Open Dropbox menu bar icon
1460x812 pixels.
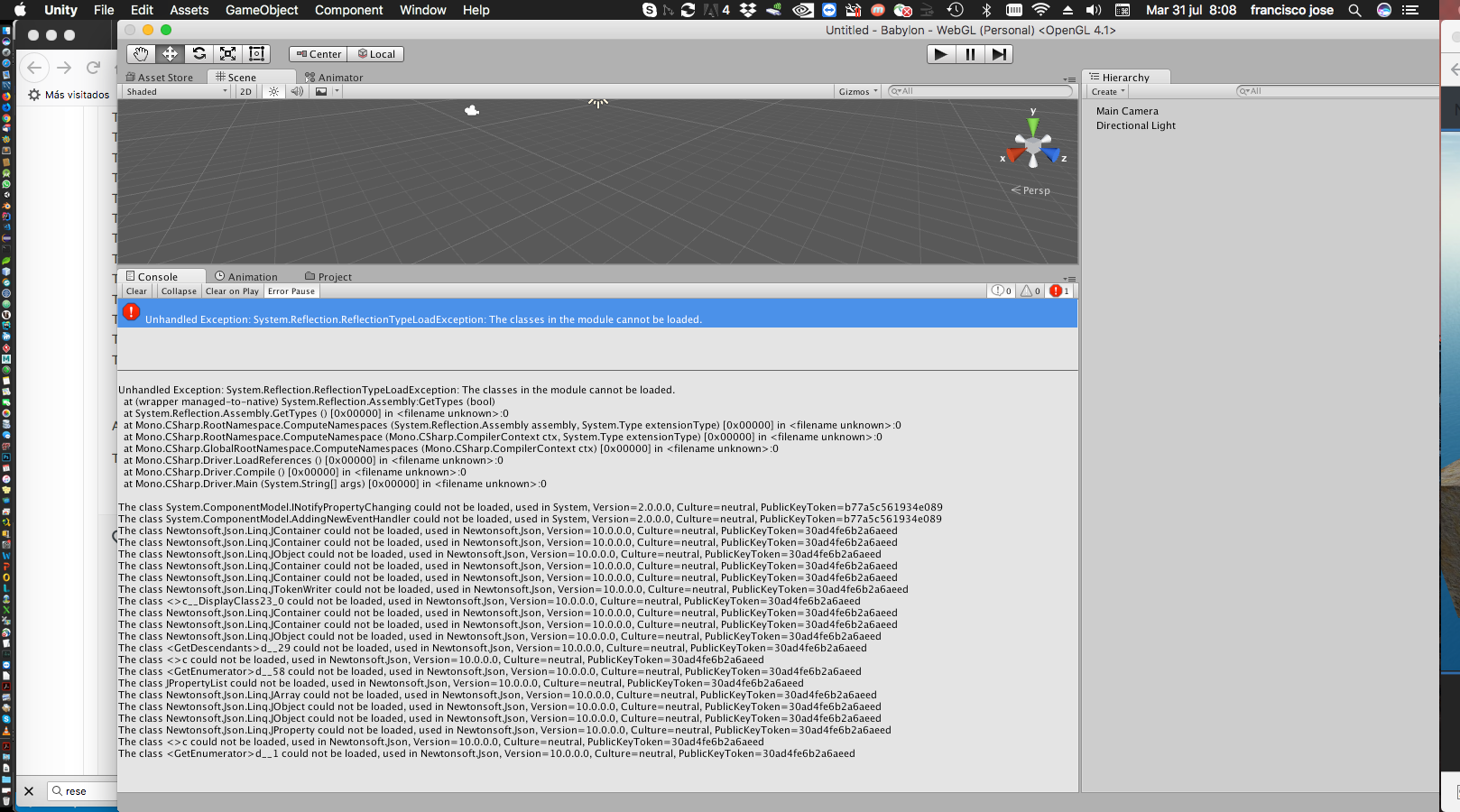(748, 10)
